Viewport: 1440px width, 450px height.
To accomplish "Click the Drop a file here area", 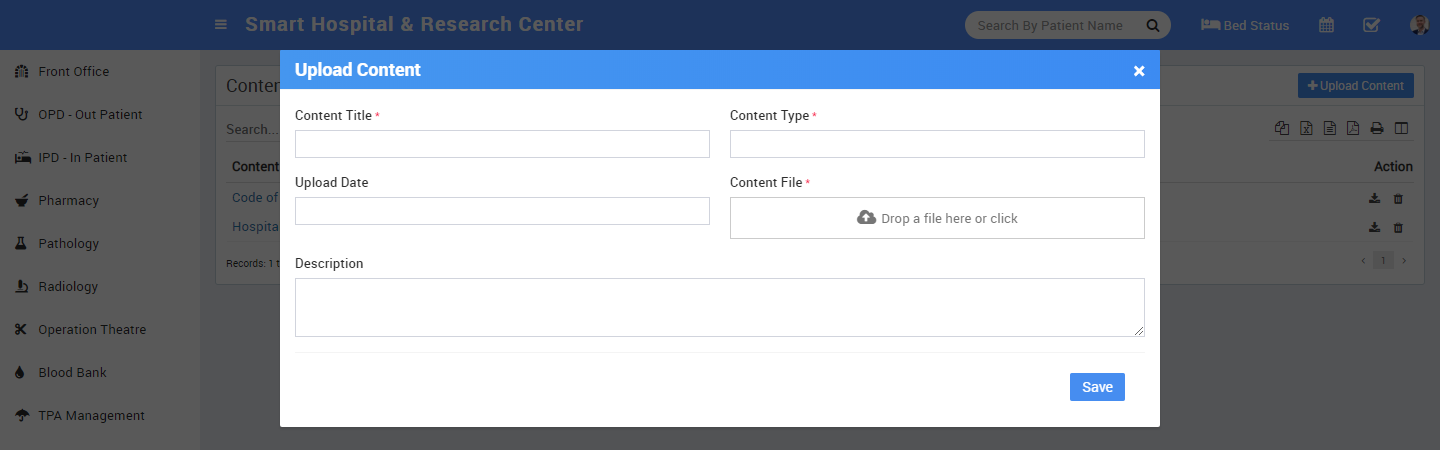I will click(x=937, y=218).
